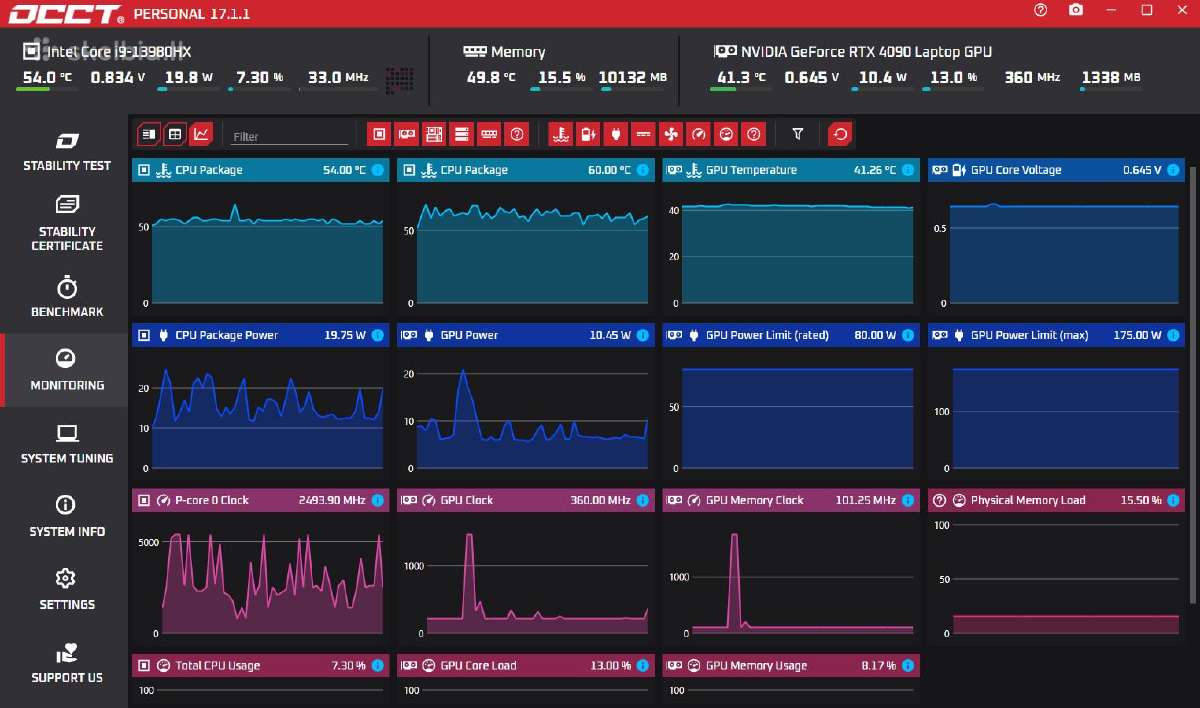
Task: Toggle voltage sensor type filter
Action: click(588, 134)
